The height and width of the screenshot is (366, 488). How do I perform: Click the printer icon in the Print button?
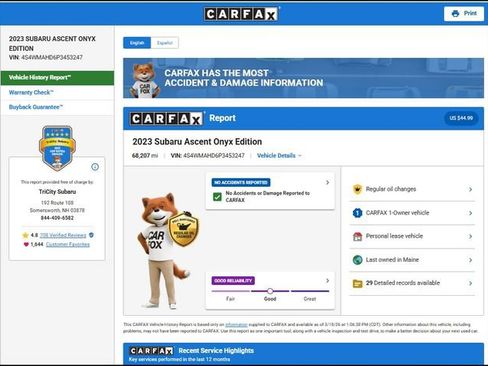pos(455,14)
